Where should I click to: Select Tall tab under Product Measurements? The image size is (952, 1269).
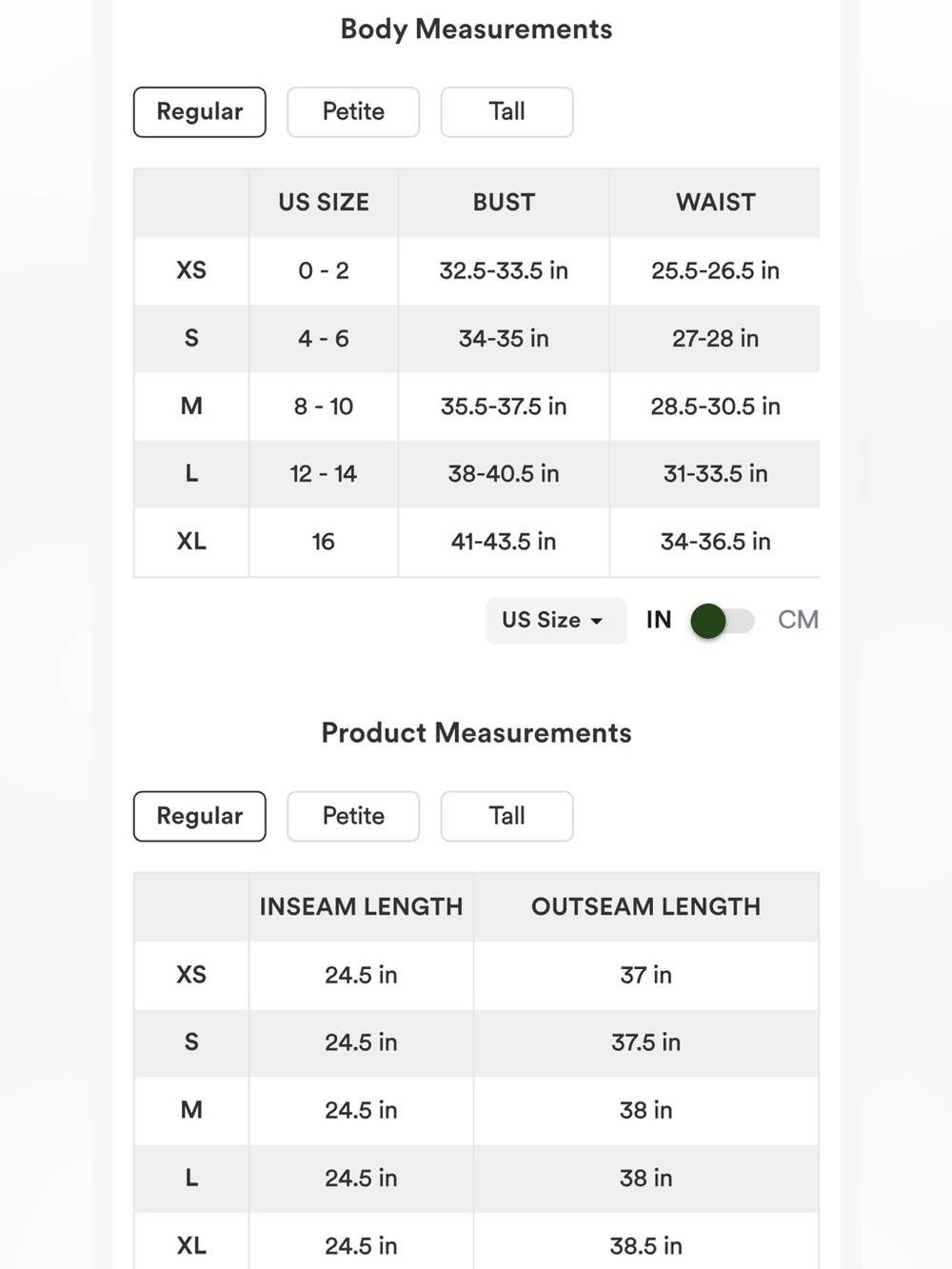(506, 817)
